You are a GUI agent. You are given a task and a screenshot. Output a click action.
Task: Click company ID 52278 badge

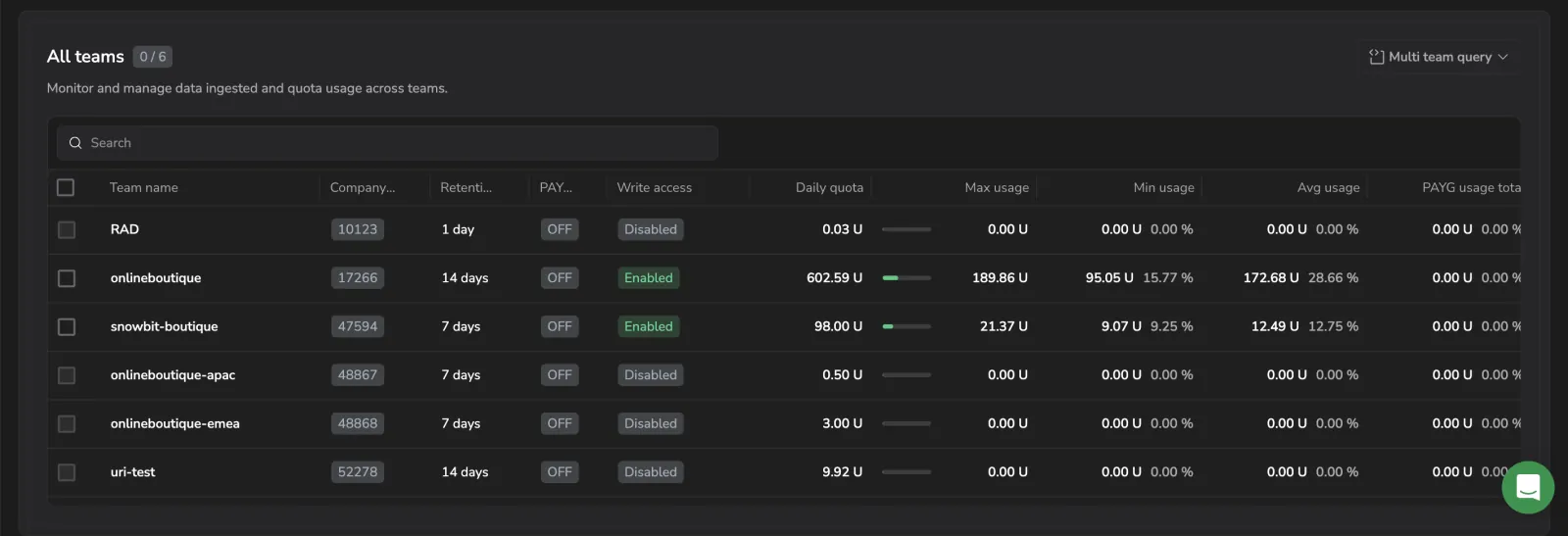coord(358,472)
